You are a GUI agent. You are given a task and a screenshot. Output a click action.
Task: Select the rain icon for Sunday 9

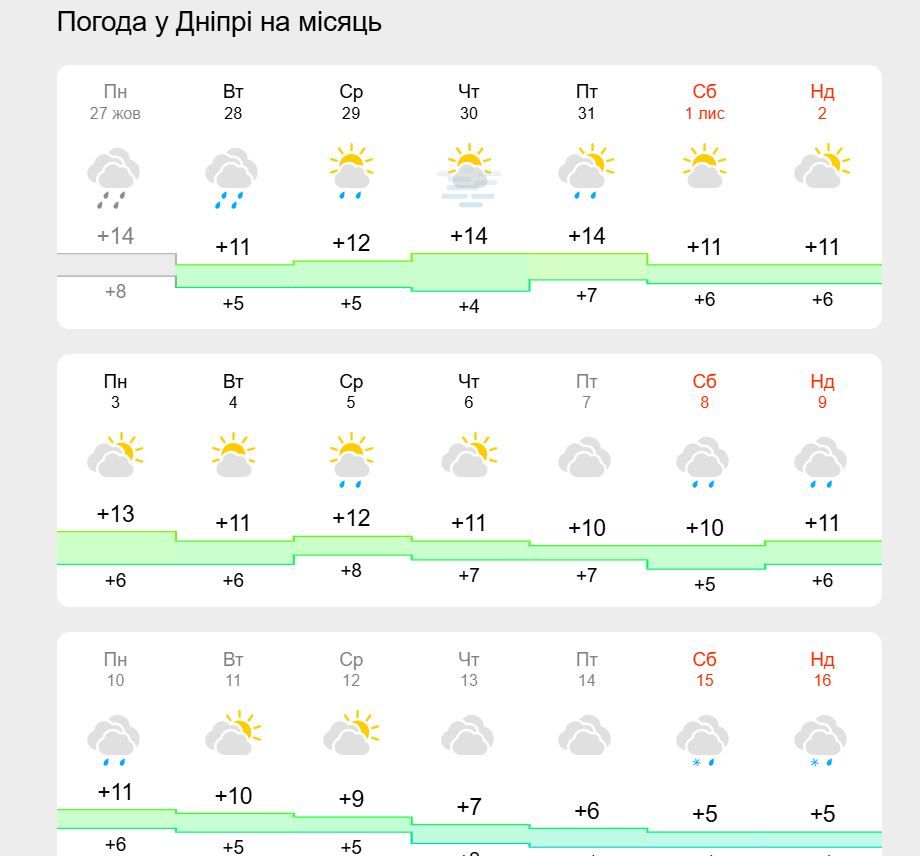(822, 460)
